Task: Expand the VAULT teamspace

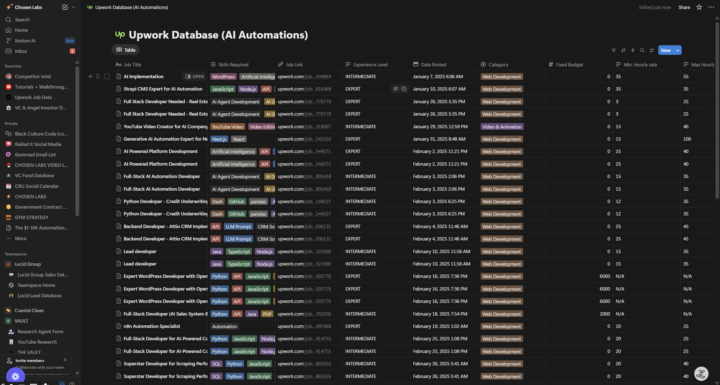Action: pyautogui.click(x=21, y=321)
